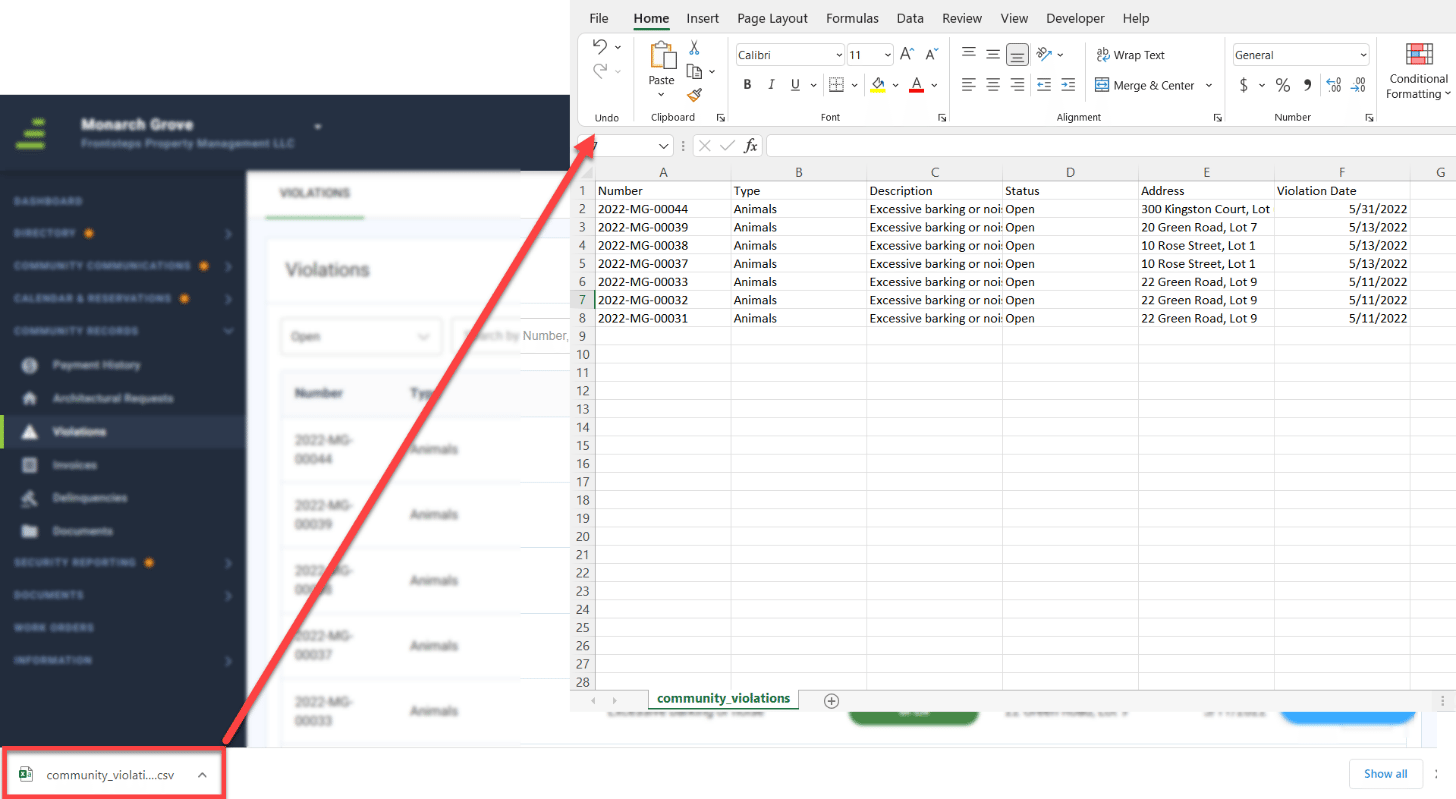The image size is (1456, 799).
Task: Select column F header
Action: (x=1342, y=172)
